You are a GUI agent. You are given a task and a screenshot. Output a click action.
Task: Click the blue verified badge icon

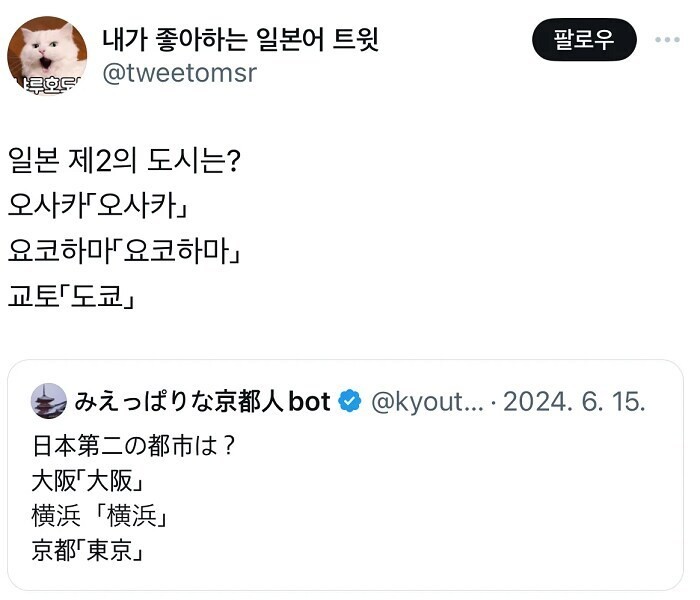[x=349, y=402]
